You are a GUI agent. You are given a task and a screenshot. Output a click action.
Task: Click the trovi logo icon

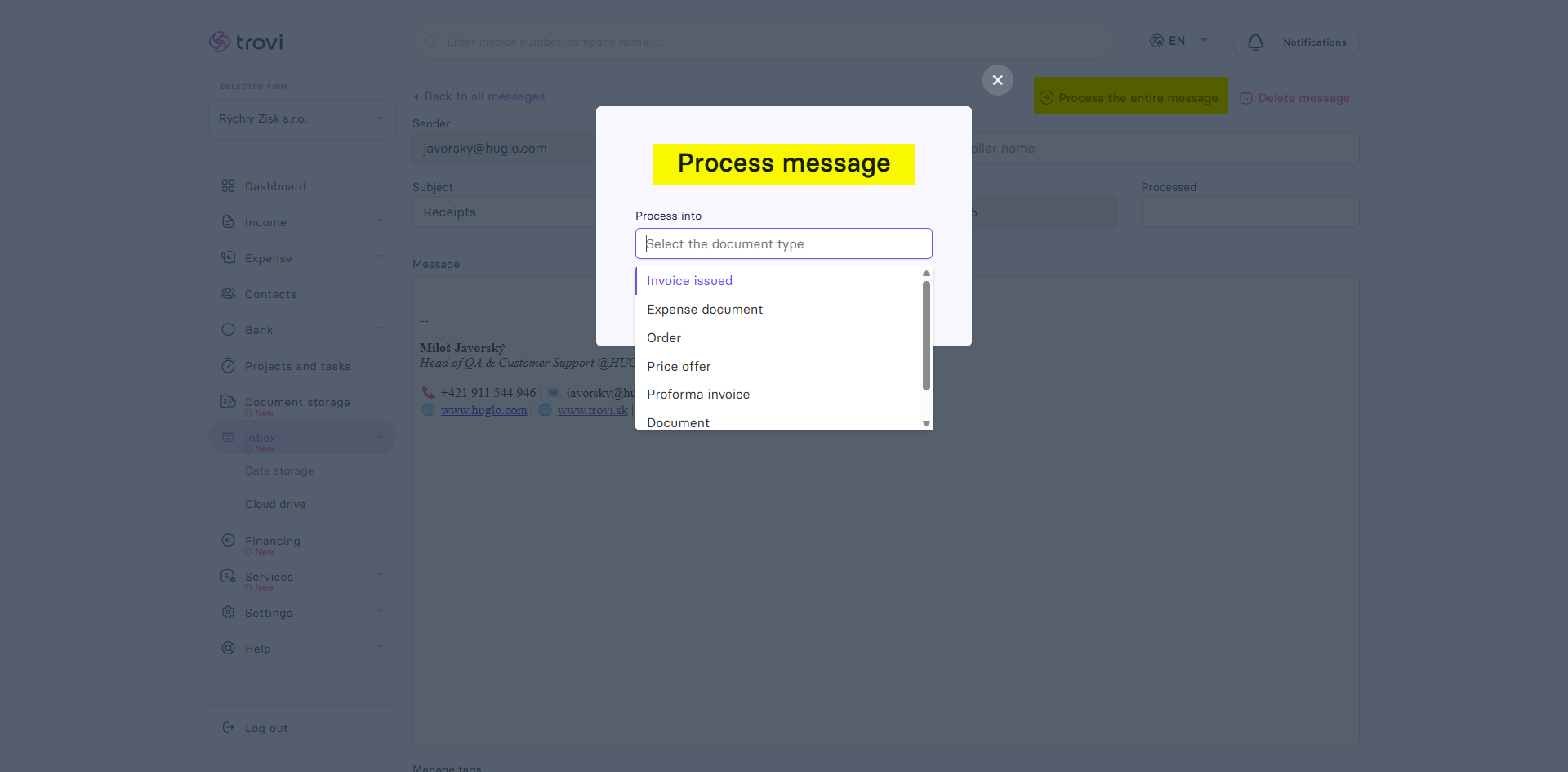click(x=219, y=42)
